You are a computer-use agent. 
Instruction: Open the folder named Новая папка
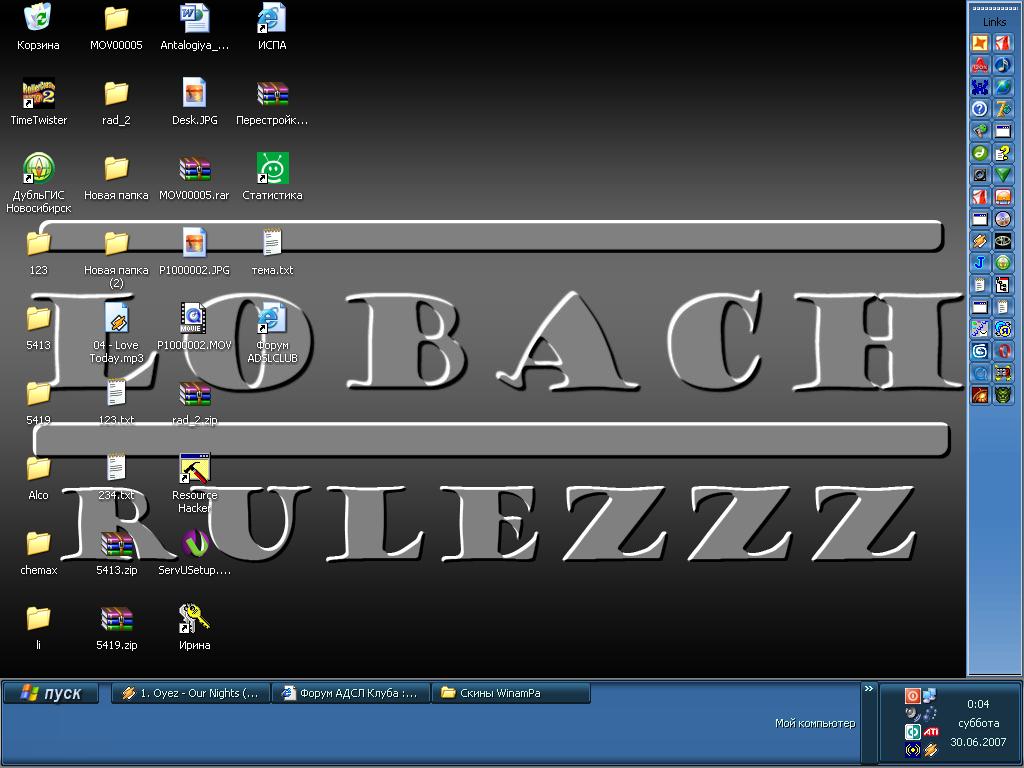point(116,176)
